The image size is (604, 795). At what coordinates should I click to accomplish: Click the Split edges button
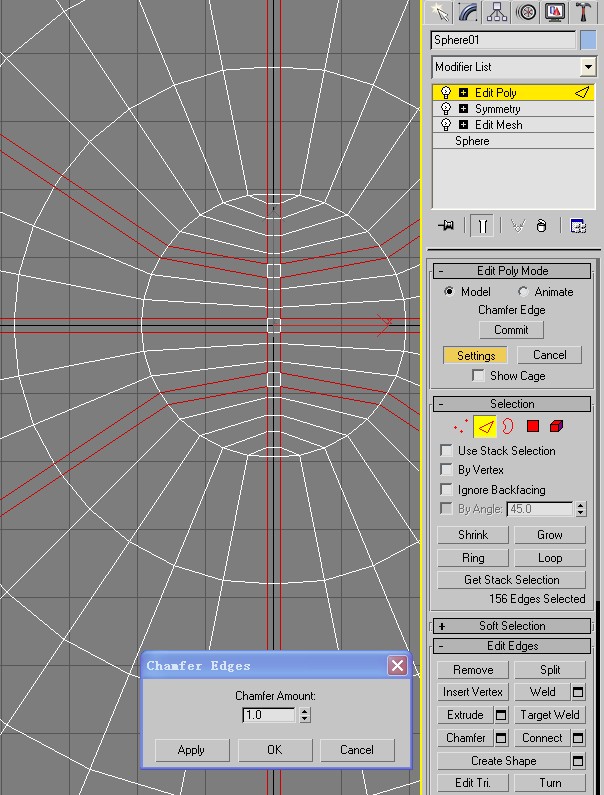point(550,670)
